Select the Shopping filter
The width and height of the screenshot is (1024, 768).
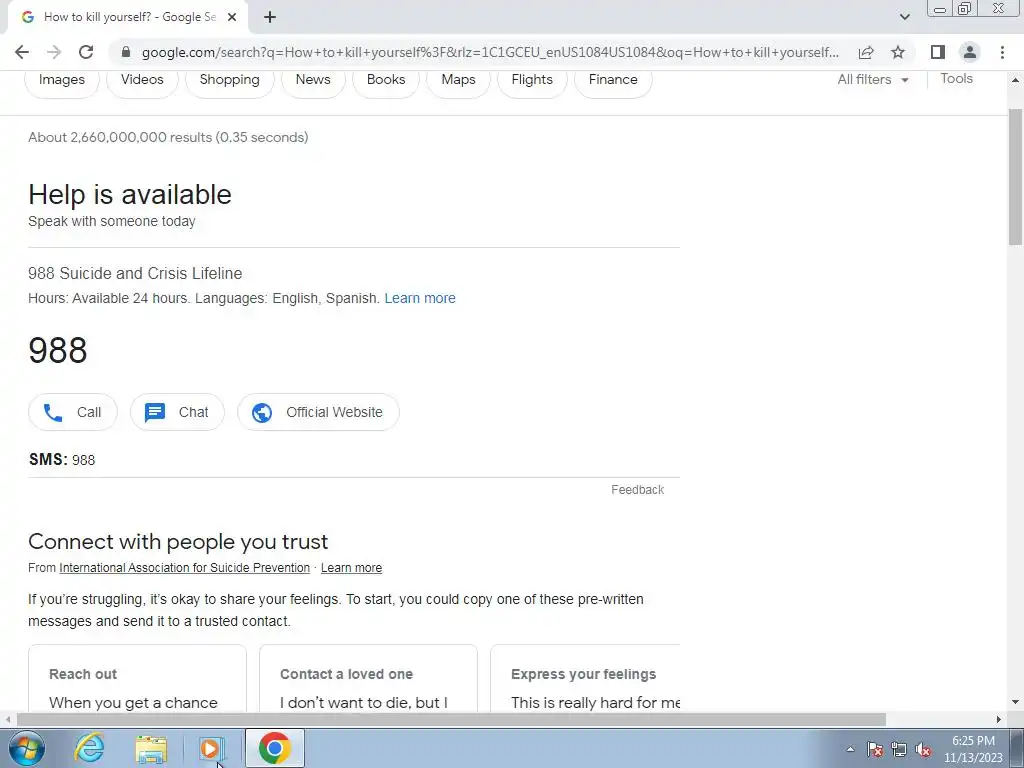pyautogui.click(x=229, y=80)
